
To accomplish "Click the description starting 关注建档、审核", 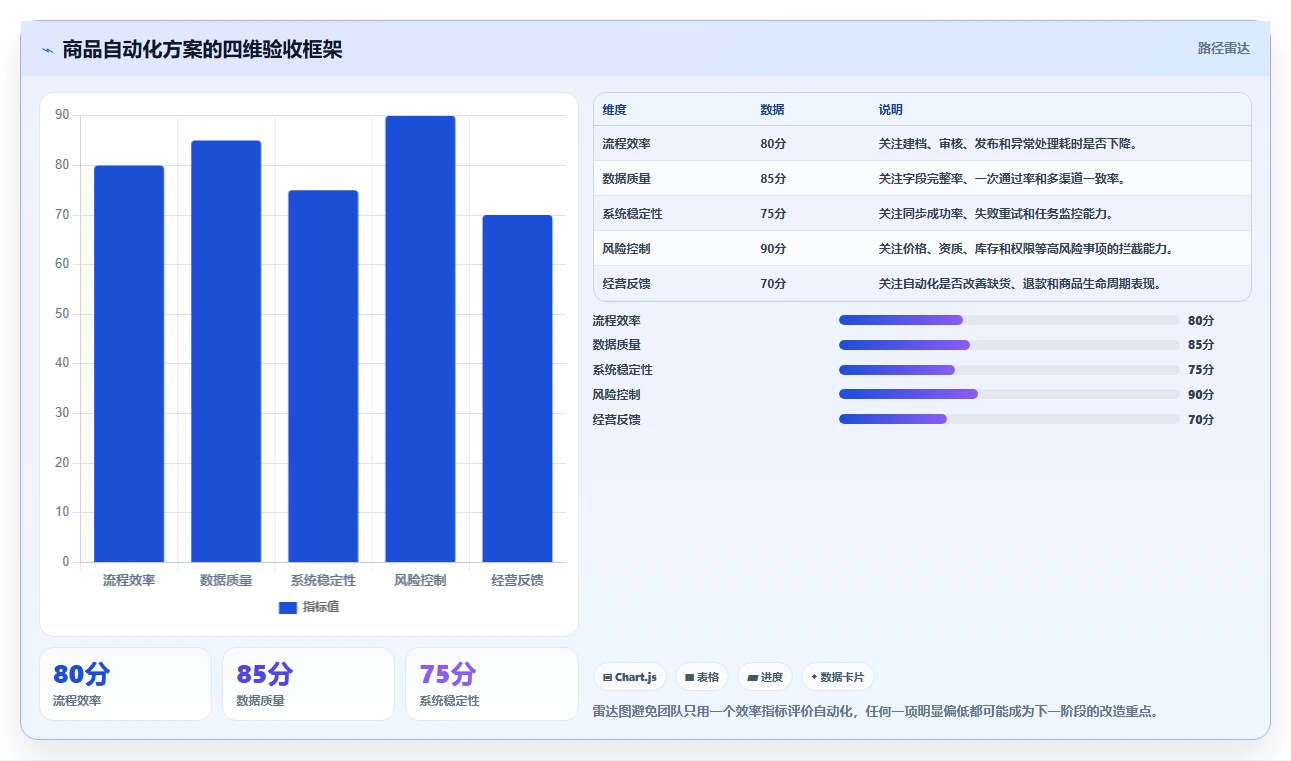I will point(1008,144).
